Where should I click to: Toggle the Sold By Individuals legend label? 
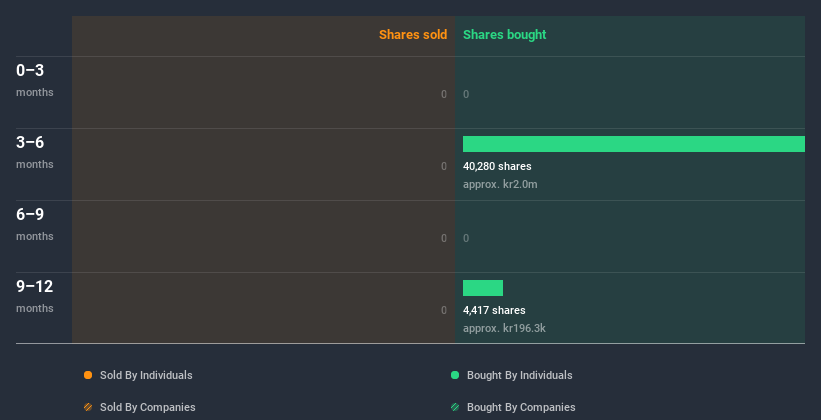pos(146,375)
